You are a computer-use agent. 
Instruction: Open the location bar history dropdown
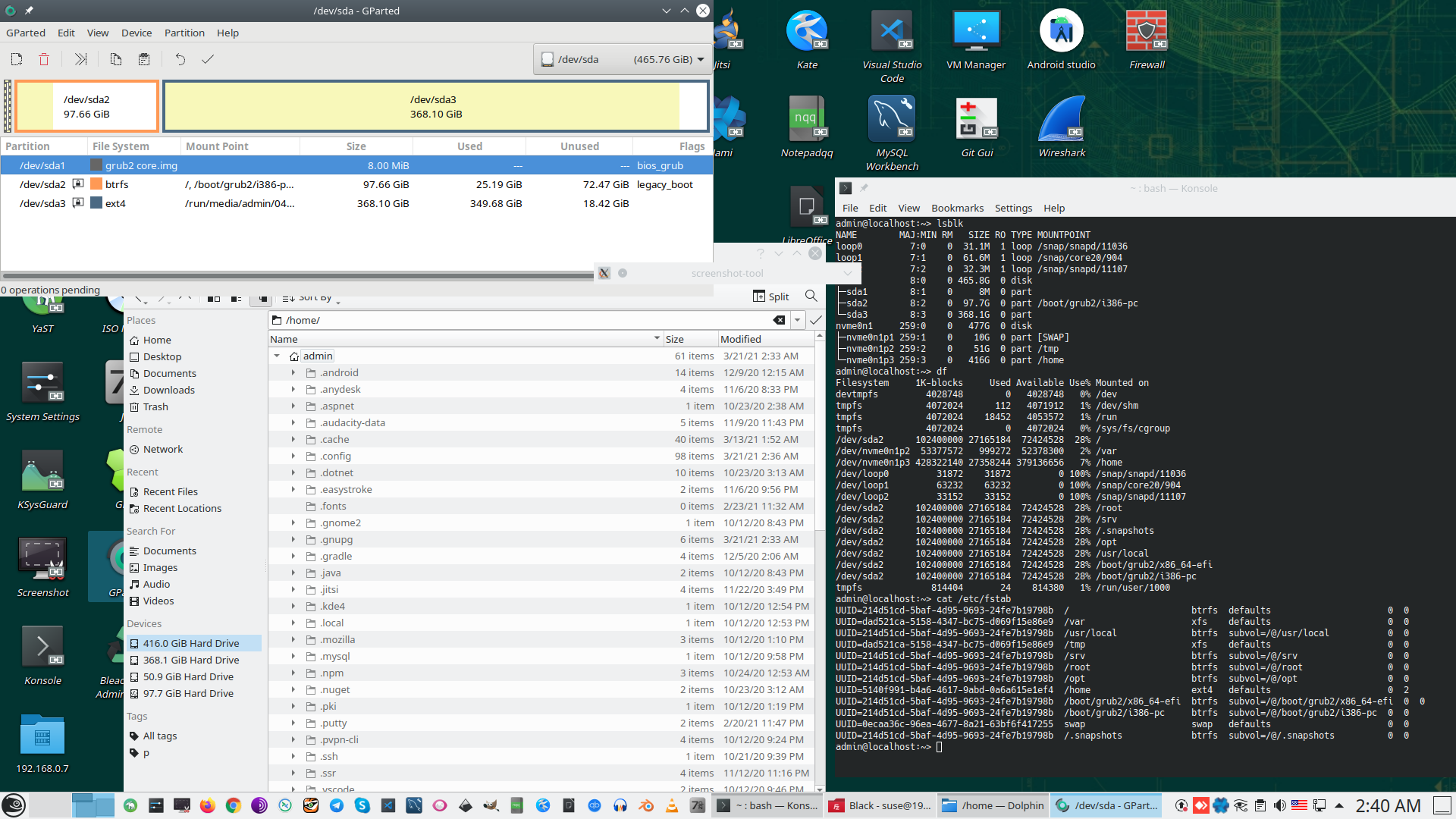797,320
